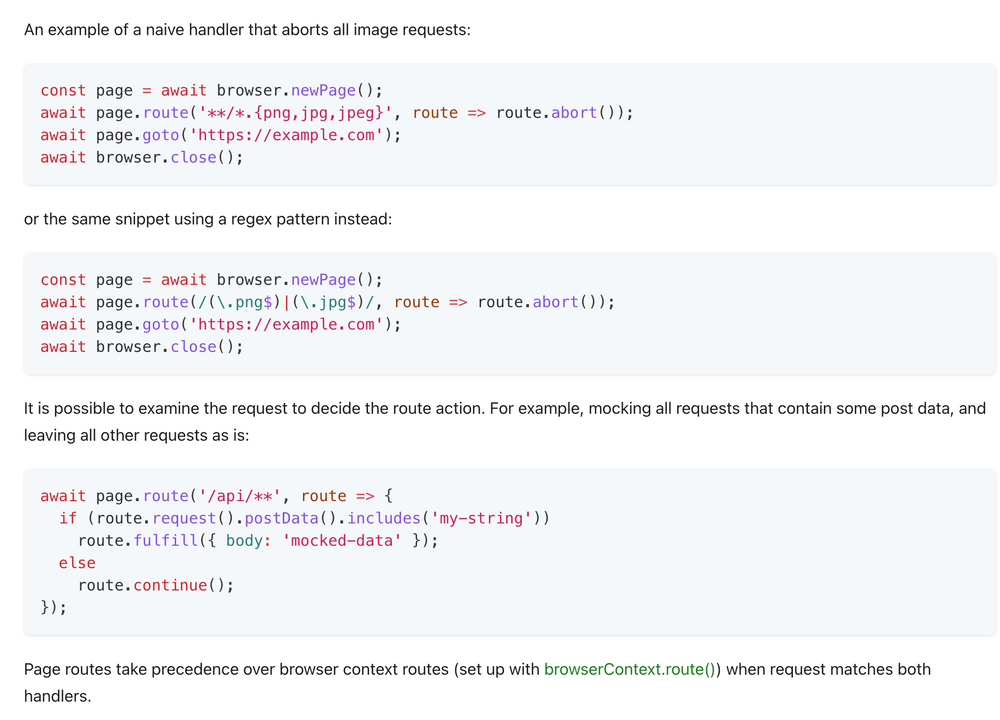Click the includes method name
Image resolution: width=1000 pixels, height=720 pixels.
coord(384,518)
